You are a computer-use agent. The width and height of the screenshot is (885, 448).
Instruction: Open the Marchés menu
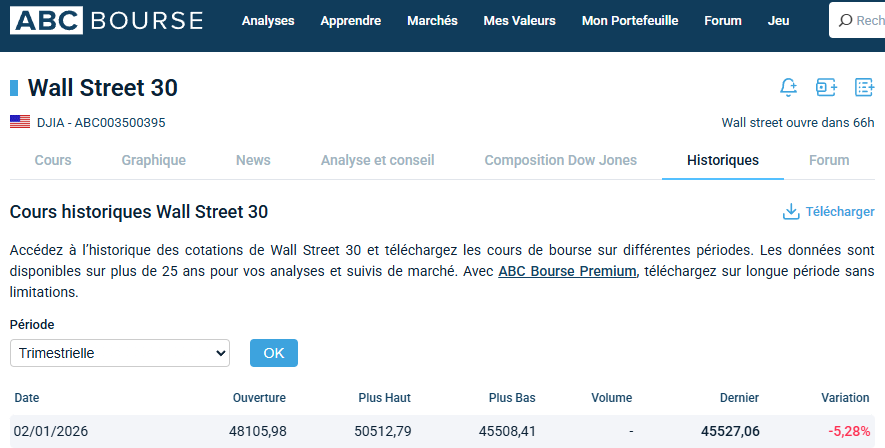click(x=432, y=21)
